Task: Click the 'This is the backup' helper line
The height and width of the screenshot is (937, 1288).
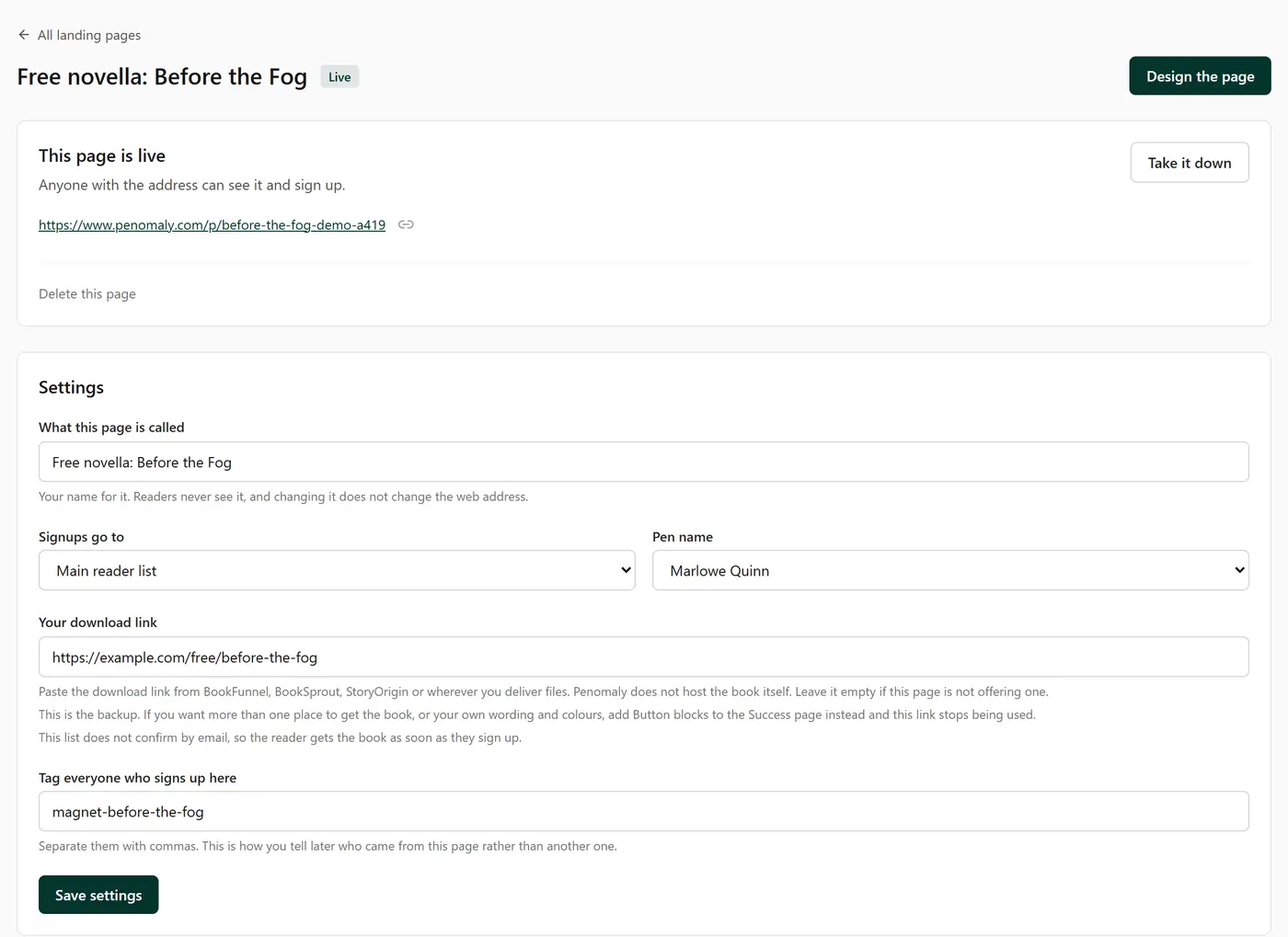Action: pyautogui.click(x=537, y=714)
